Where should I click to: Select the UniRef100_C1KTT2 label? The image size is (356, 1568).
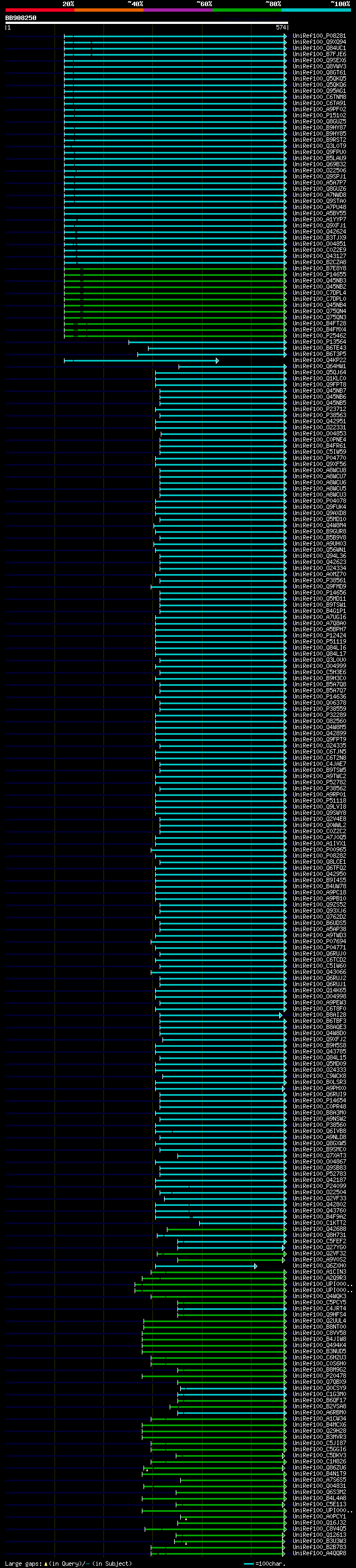(319, 1223)
